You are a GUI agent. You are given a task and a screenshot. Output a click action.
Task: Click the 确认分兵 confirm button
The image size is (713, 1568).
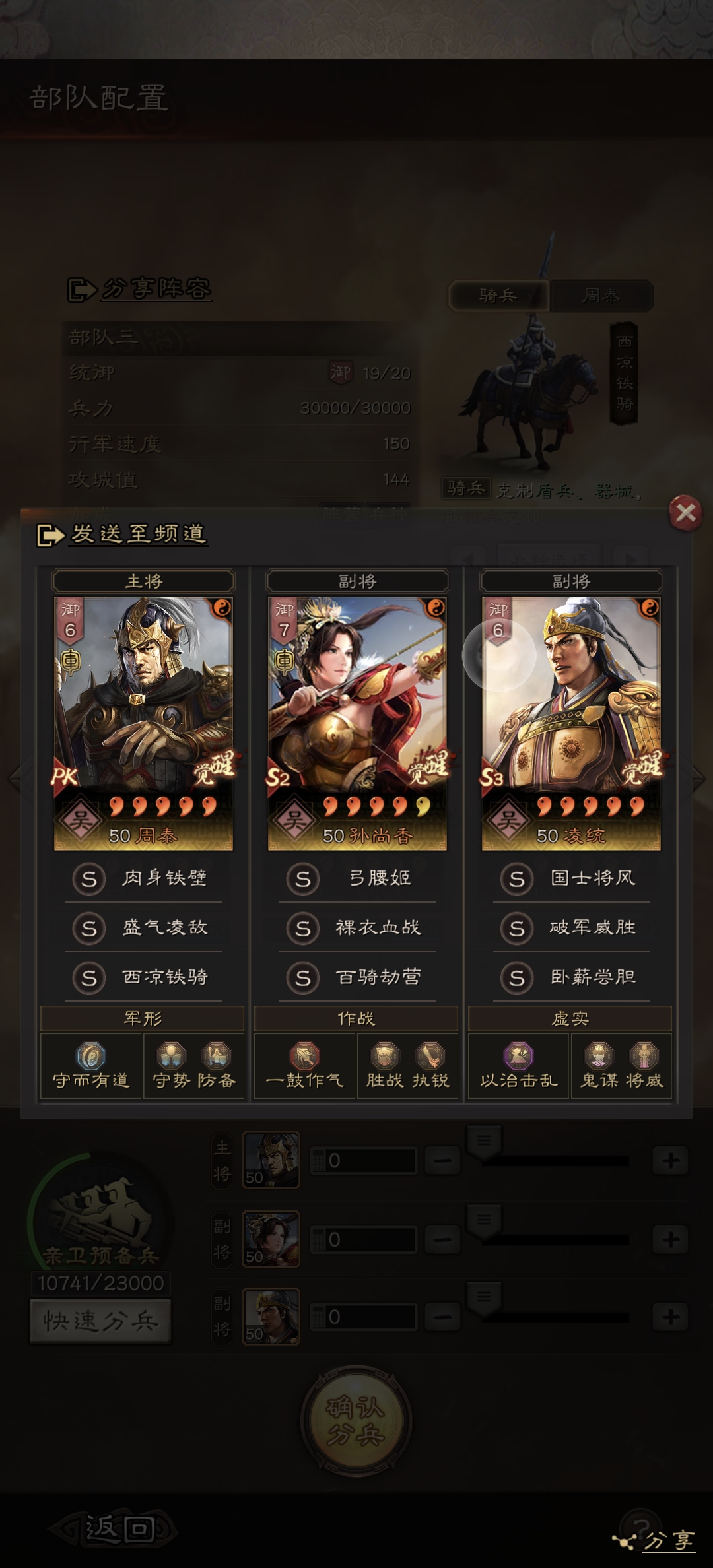(x=356, y=1421)
